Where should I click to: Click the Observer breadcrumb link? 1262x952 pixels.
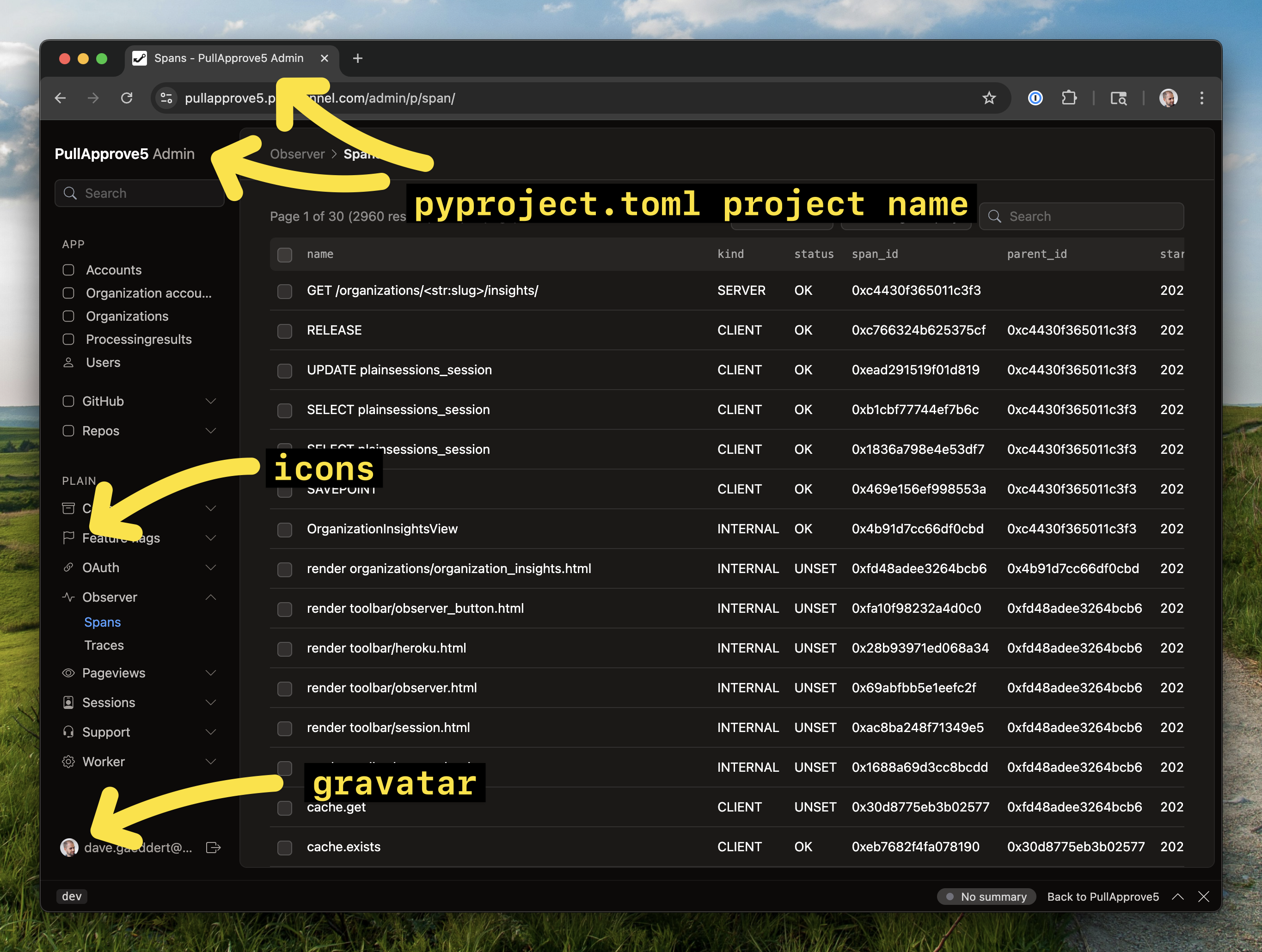point(297,154)
